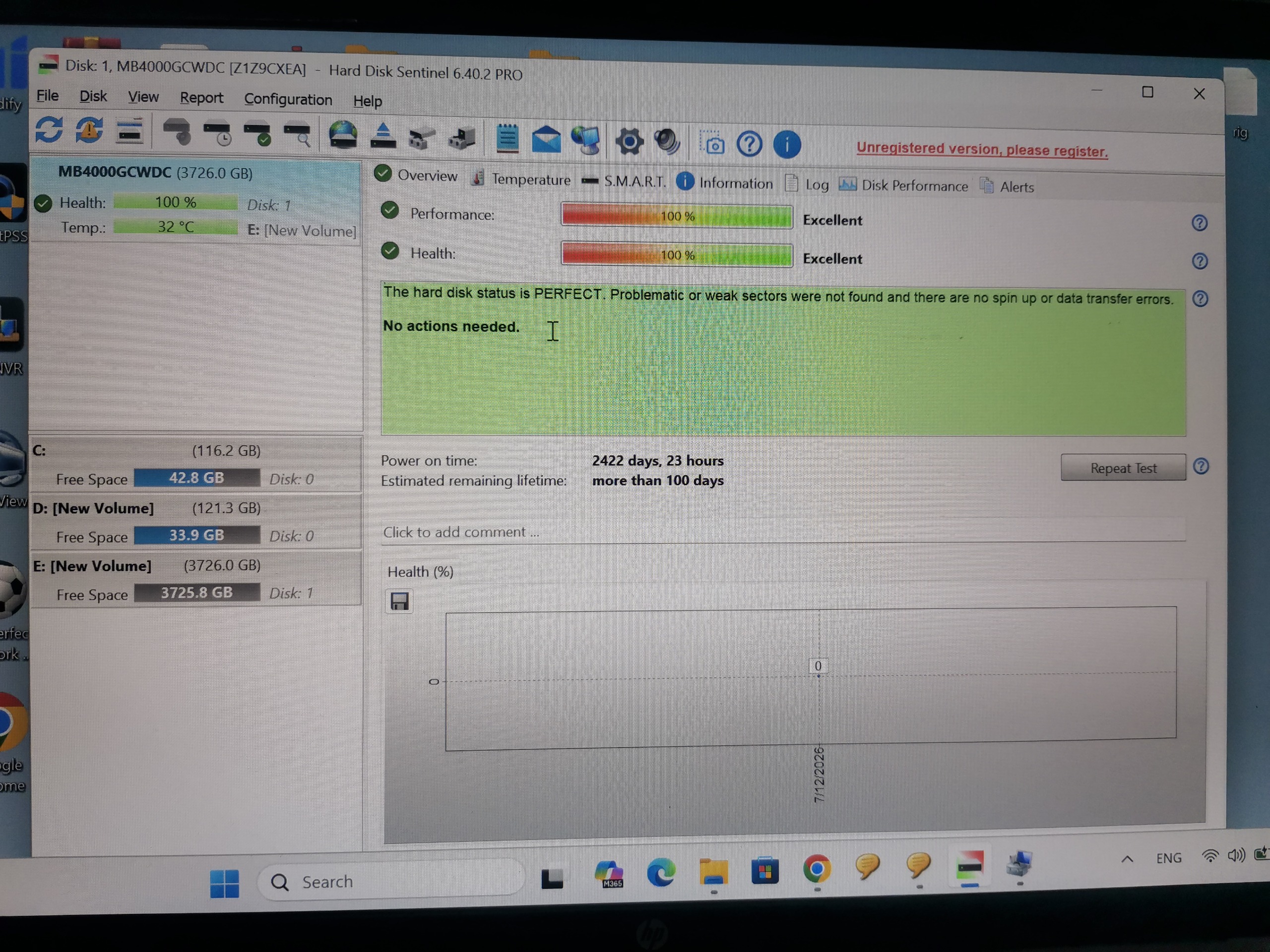Open Microsoft Edge from the taskbar
Screen dimensions: 1270x952
pos(661,873)
